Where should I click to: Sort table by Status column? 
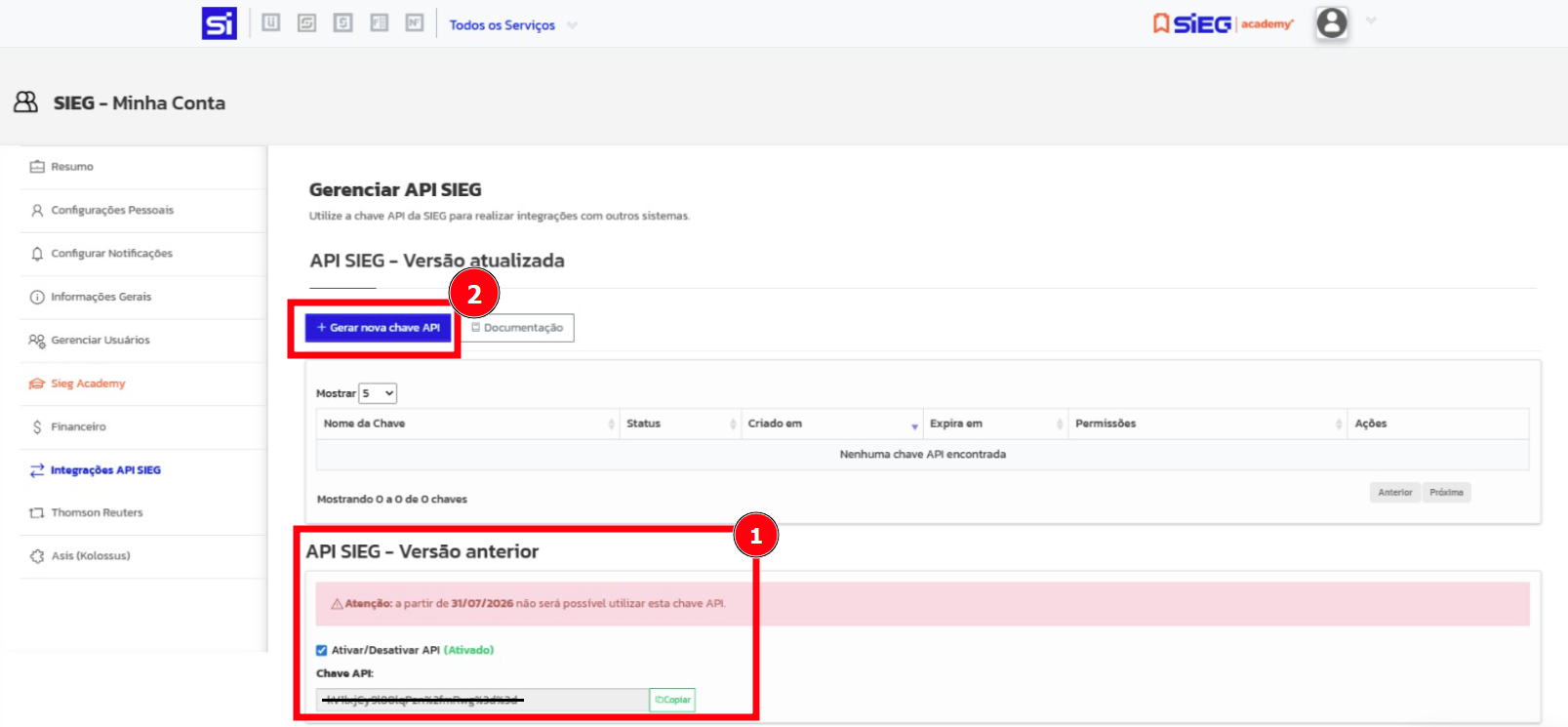679,424
